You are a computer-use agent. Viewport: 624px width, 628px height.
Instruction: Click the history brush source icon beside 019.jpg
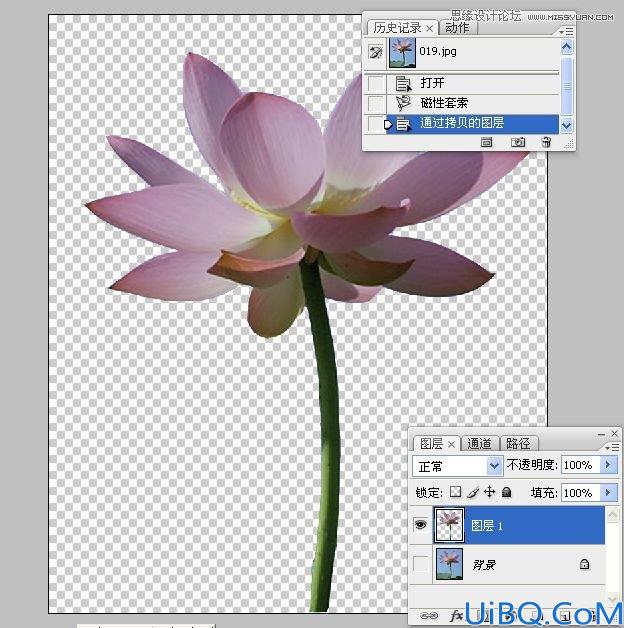click(375, 52)
